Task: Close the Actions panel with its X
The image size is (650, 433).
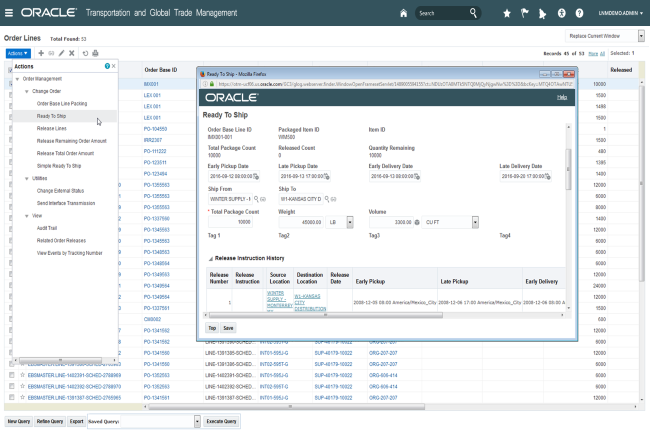Action: click(114, 66)
